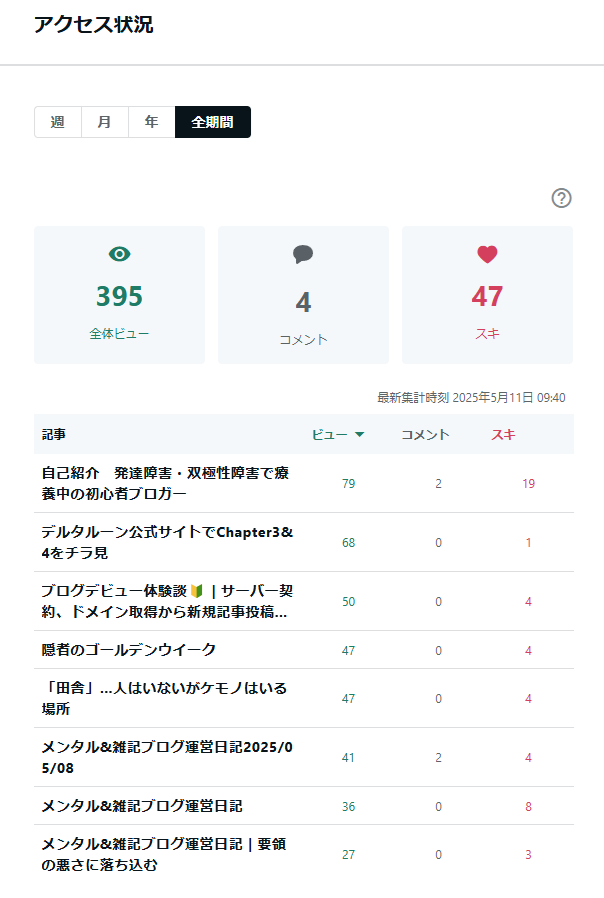604x898 pixels.
Task: Select the 全期間 tab
Action: coord(212,122)
